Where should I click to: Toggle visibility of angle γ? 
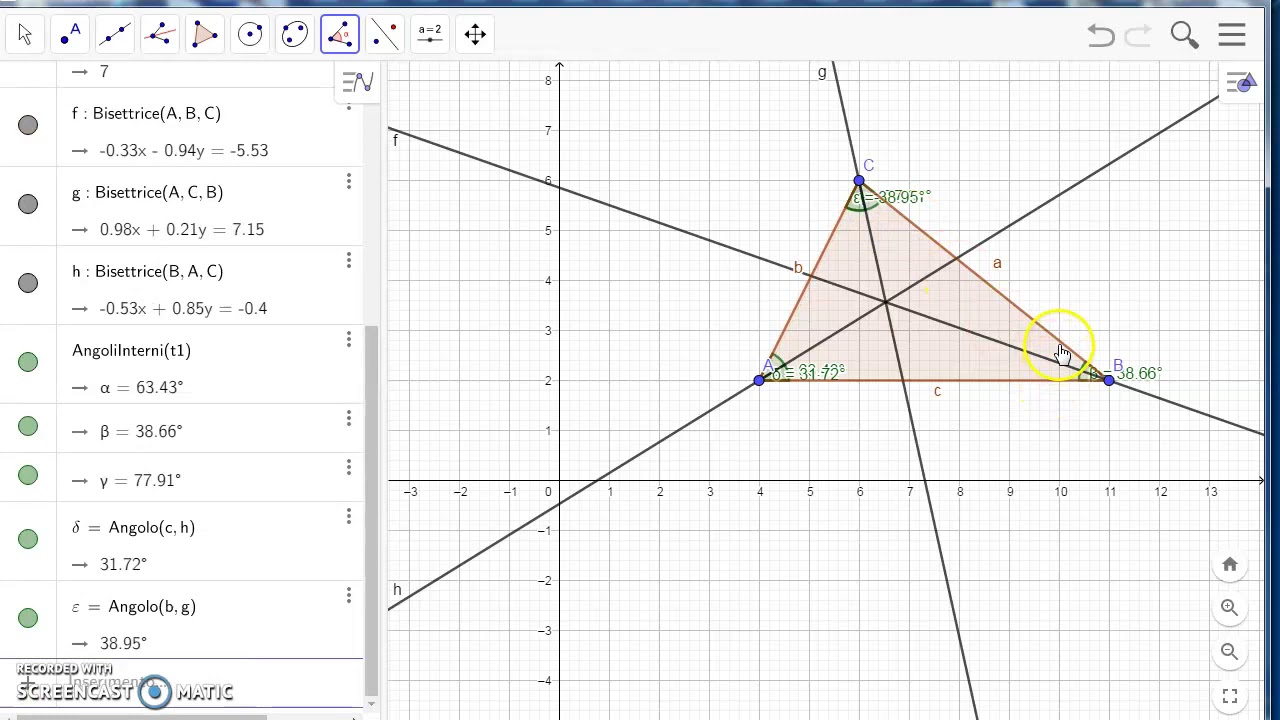pos(28,475)
